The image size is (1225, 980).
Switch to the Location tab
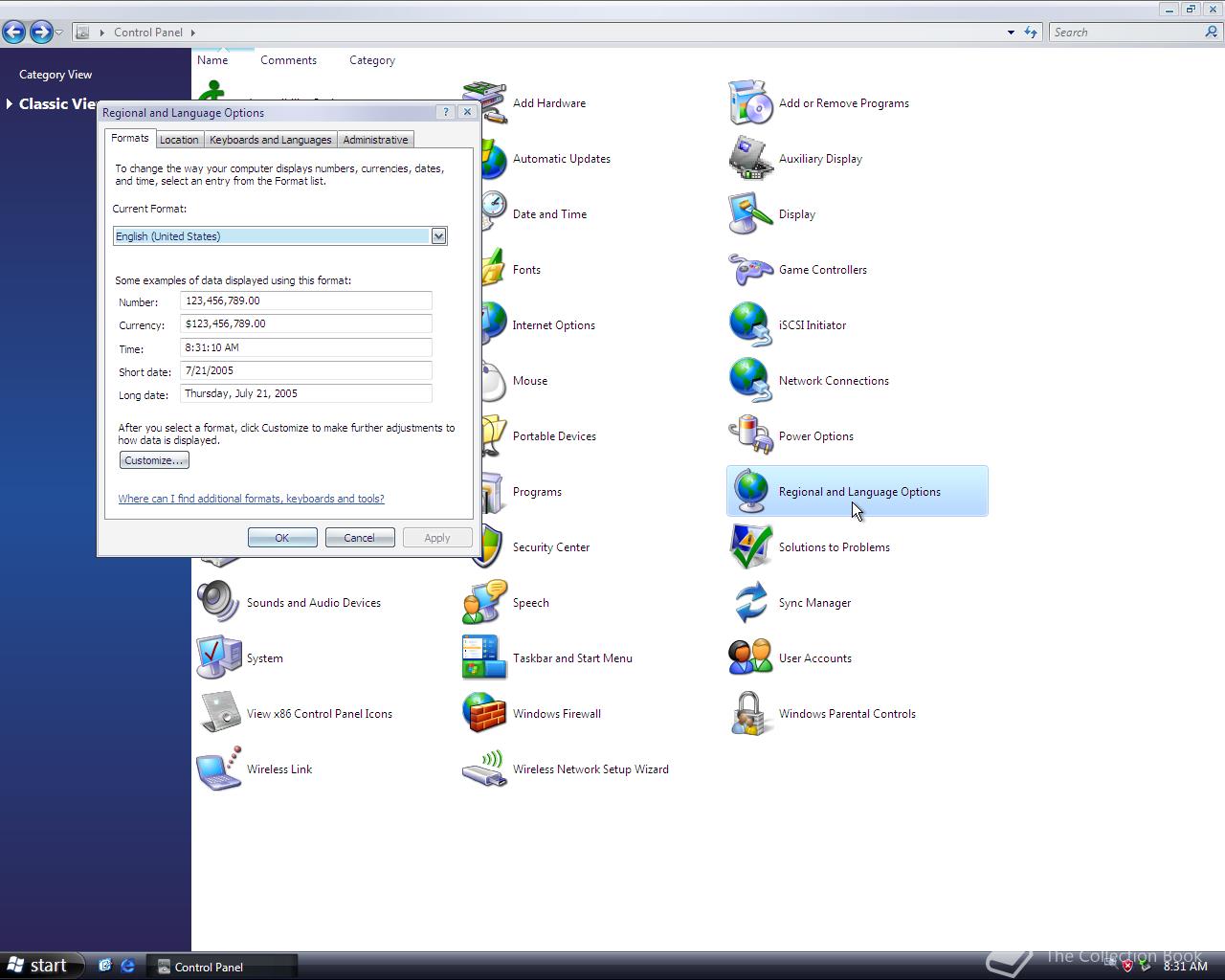coord(179,140)
